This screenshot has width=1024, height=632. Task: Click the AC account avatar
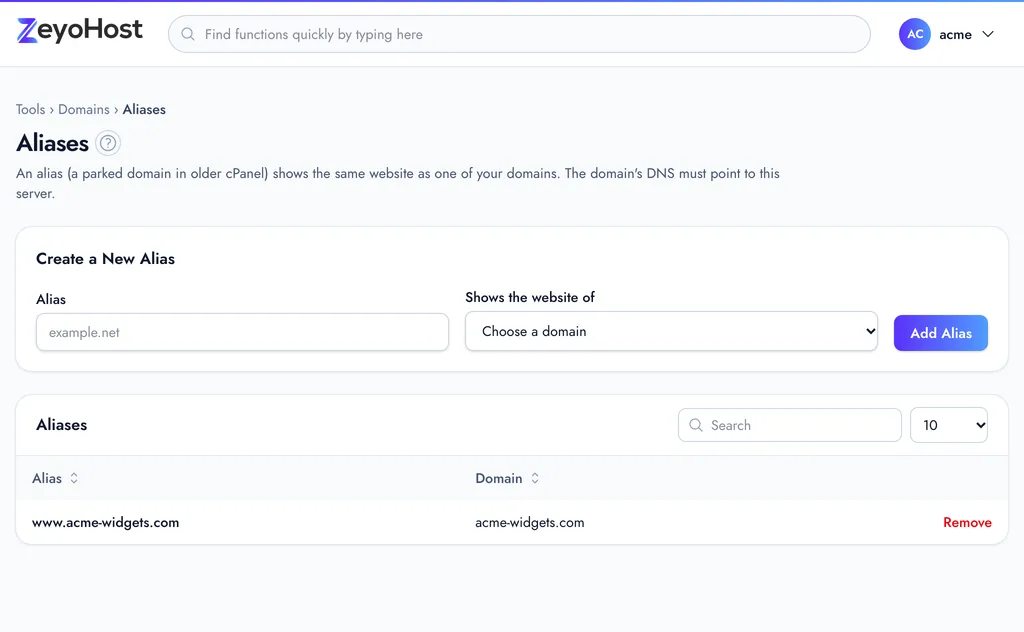point(914,34)
